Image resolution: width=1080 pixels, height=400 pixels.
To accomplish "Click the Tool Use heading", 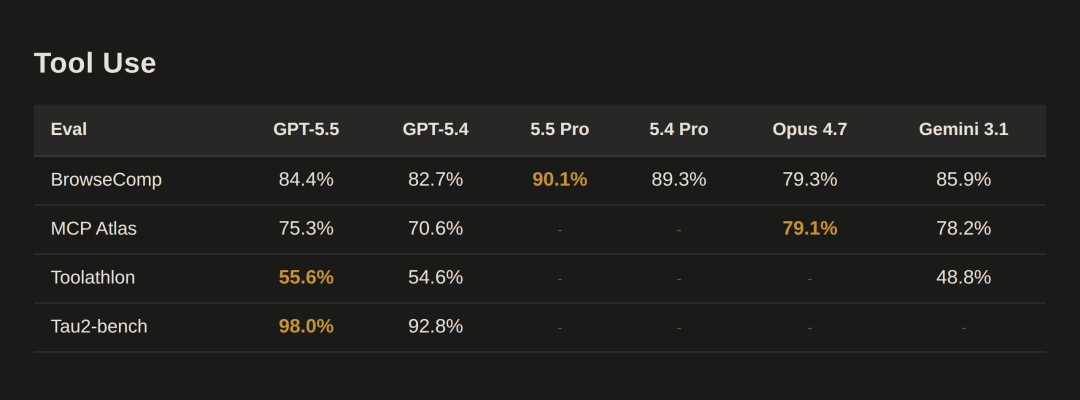I will 95,63.
